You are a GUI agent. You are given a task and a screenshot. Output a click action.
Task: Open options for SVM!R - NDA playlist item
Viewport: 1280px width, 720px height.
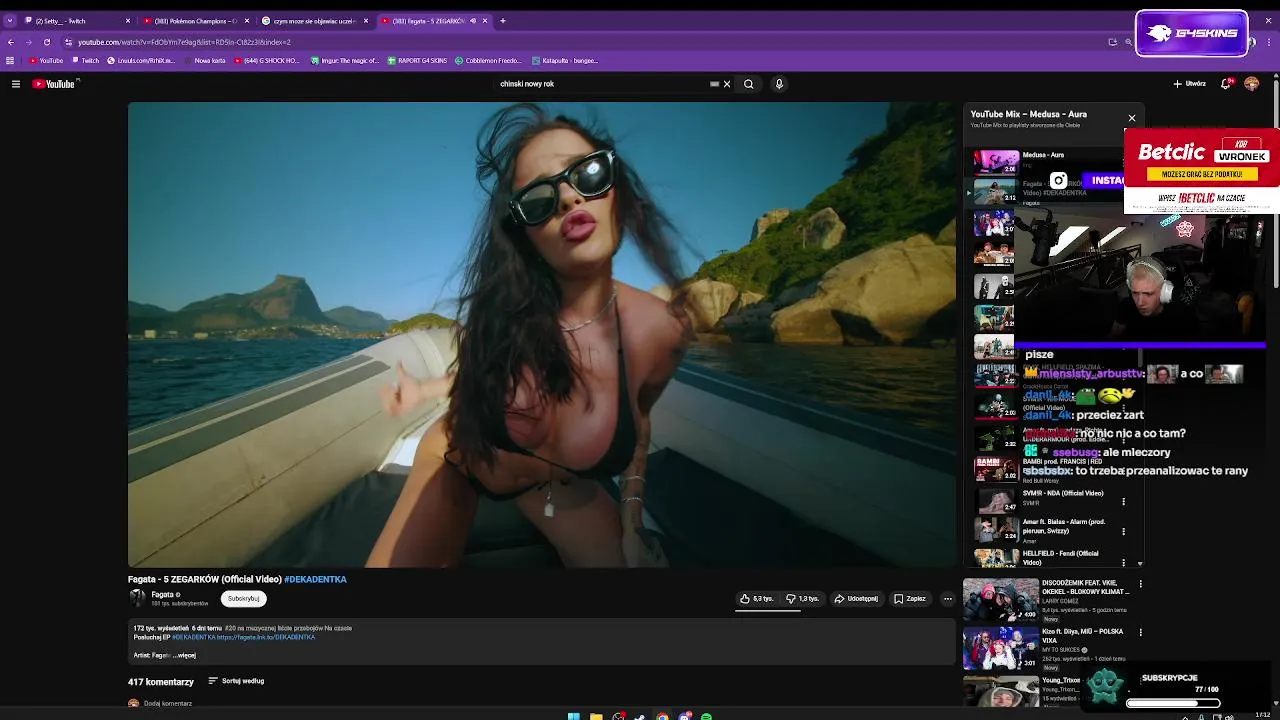click(x=1124, y=502)
